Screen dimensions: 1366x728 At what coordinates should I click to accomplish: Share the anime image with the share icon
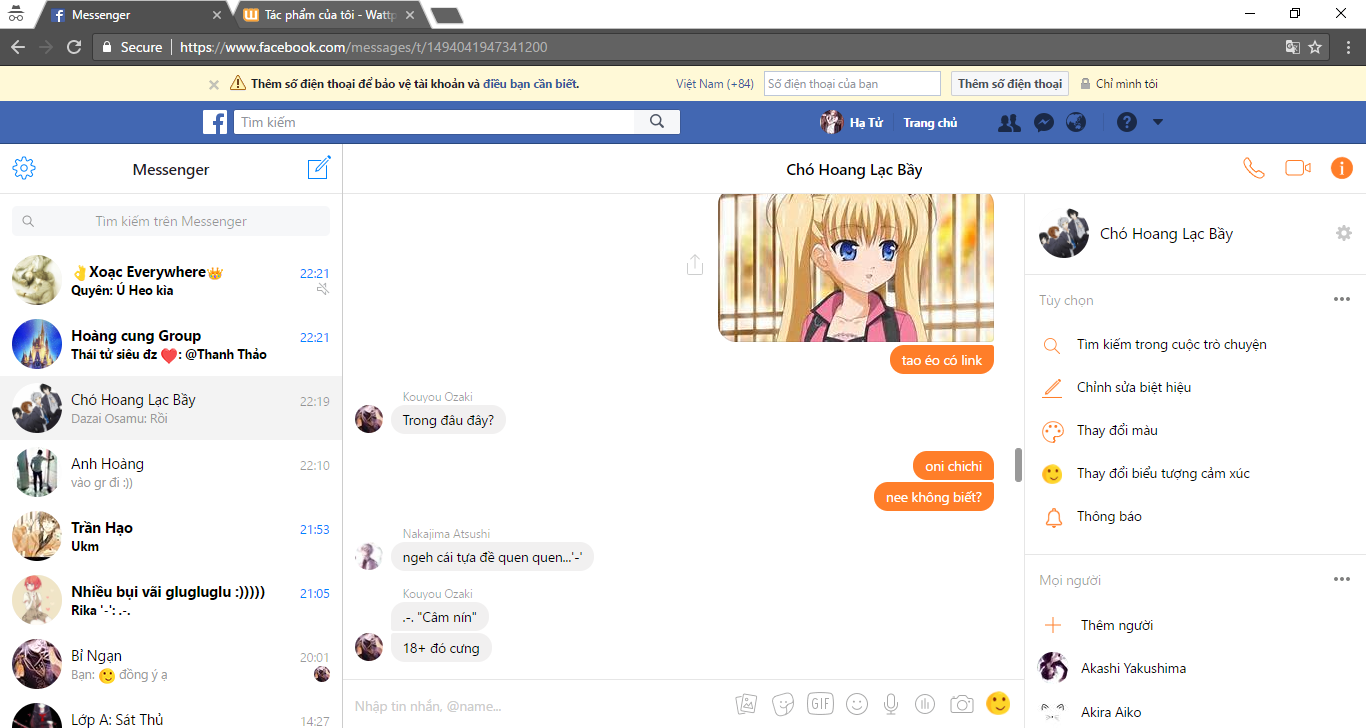point(695,265)
